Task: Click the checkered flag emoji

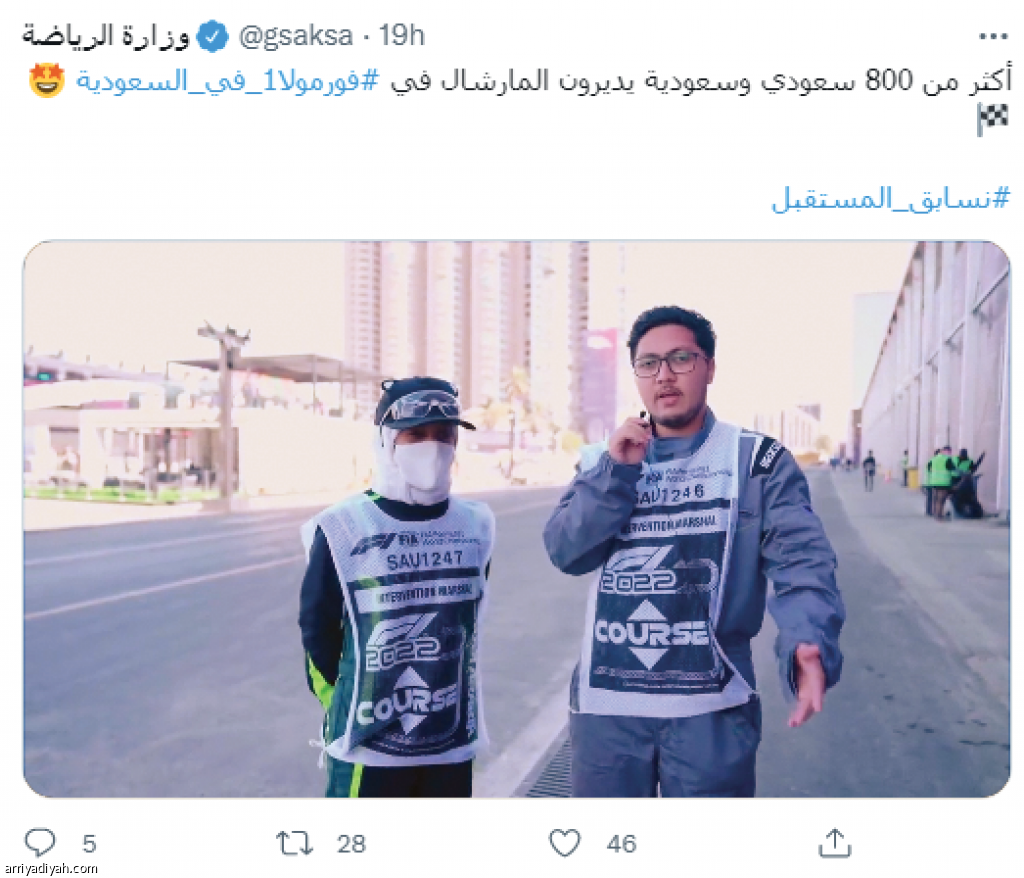Action: pyautogui.click(x=992, y=120)
